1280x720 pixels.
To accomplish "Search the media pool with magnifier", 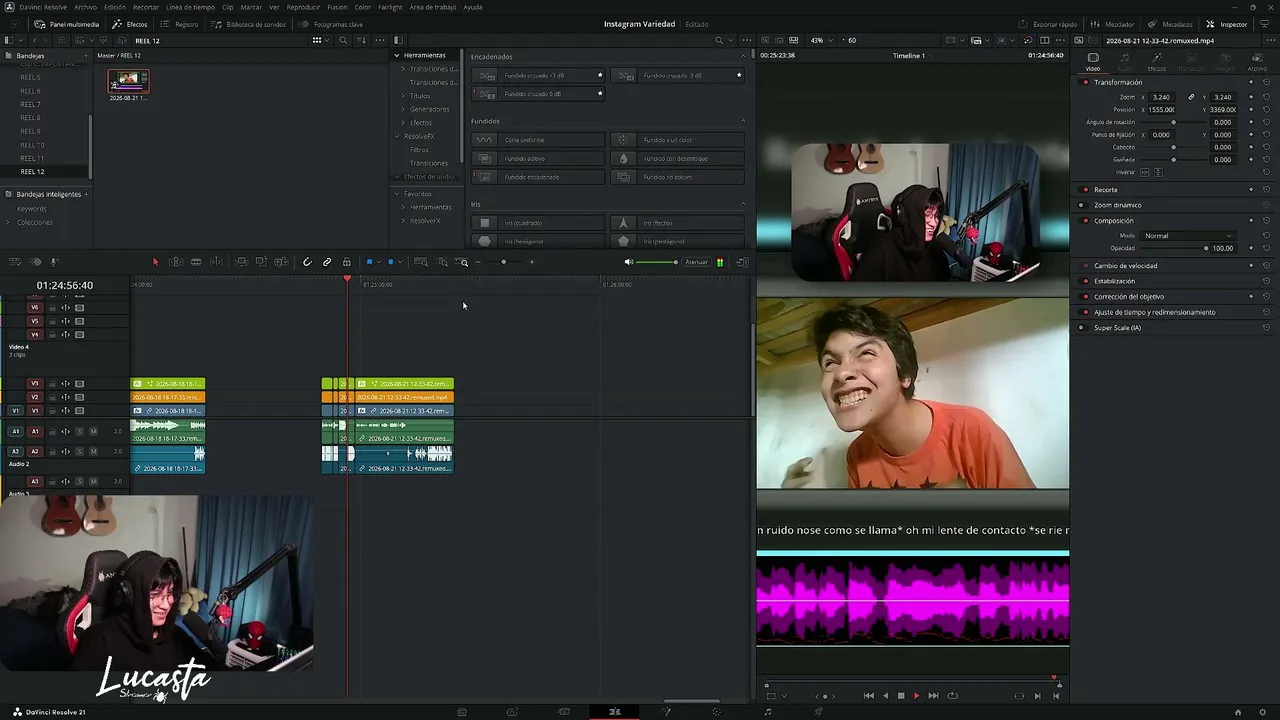I will coord(343,40).
